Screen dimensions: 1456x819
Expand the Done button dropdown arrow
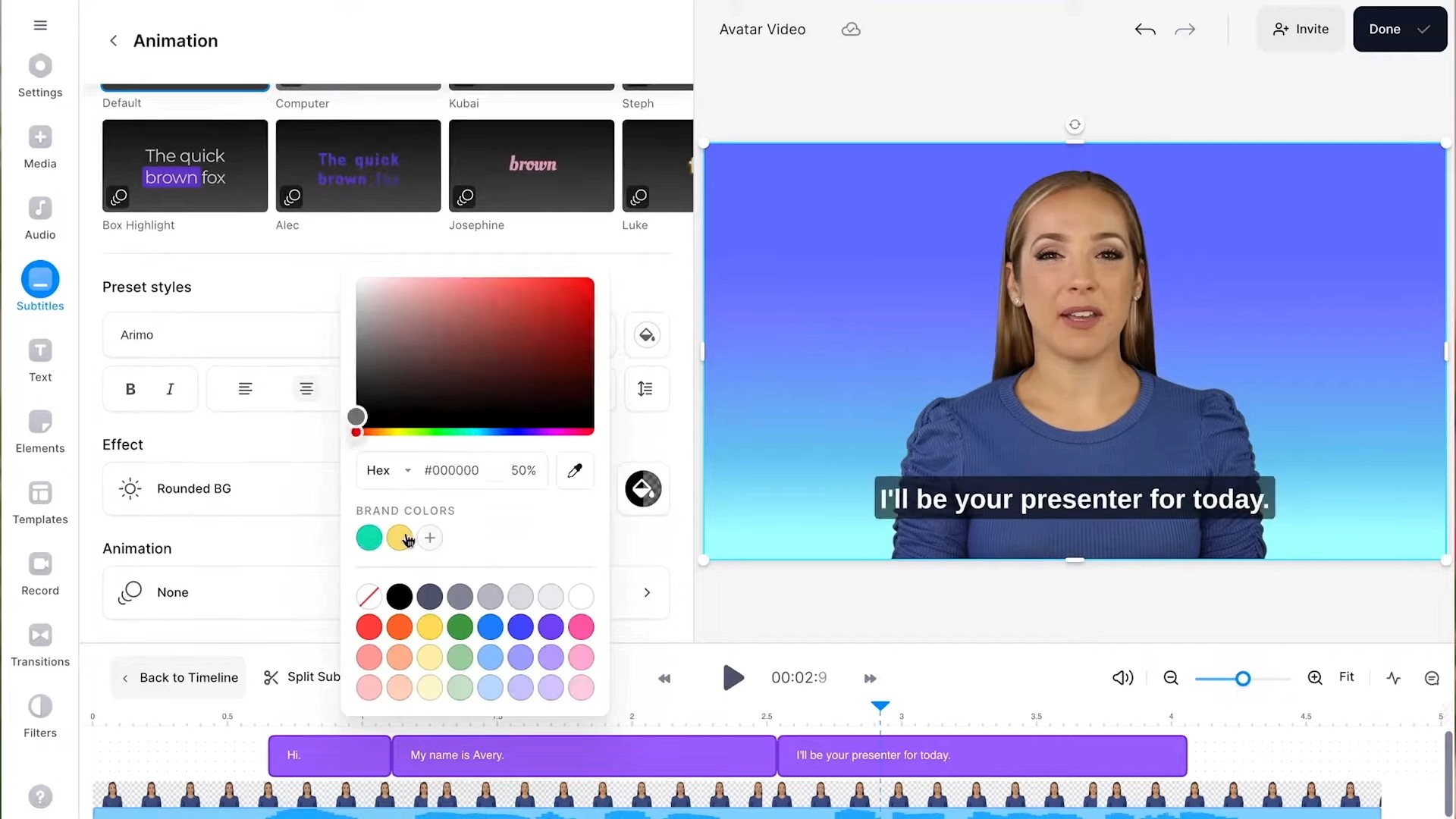point(1423,30)
